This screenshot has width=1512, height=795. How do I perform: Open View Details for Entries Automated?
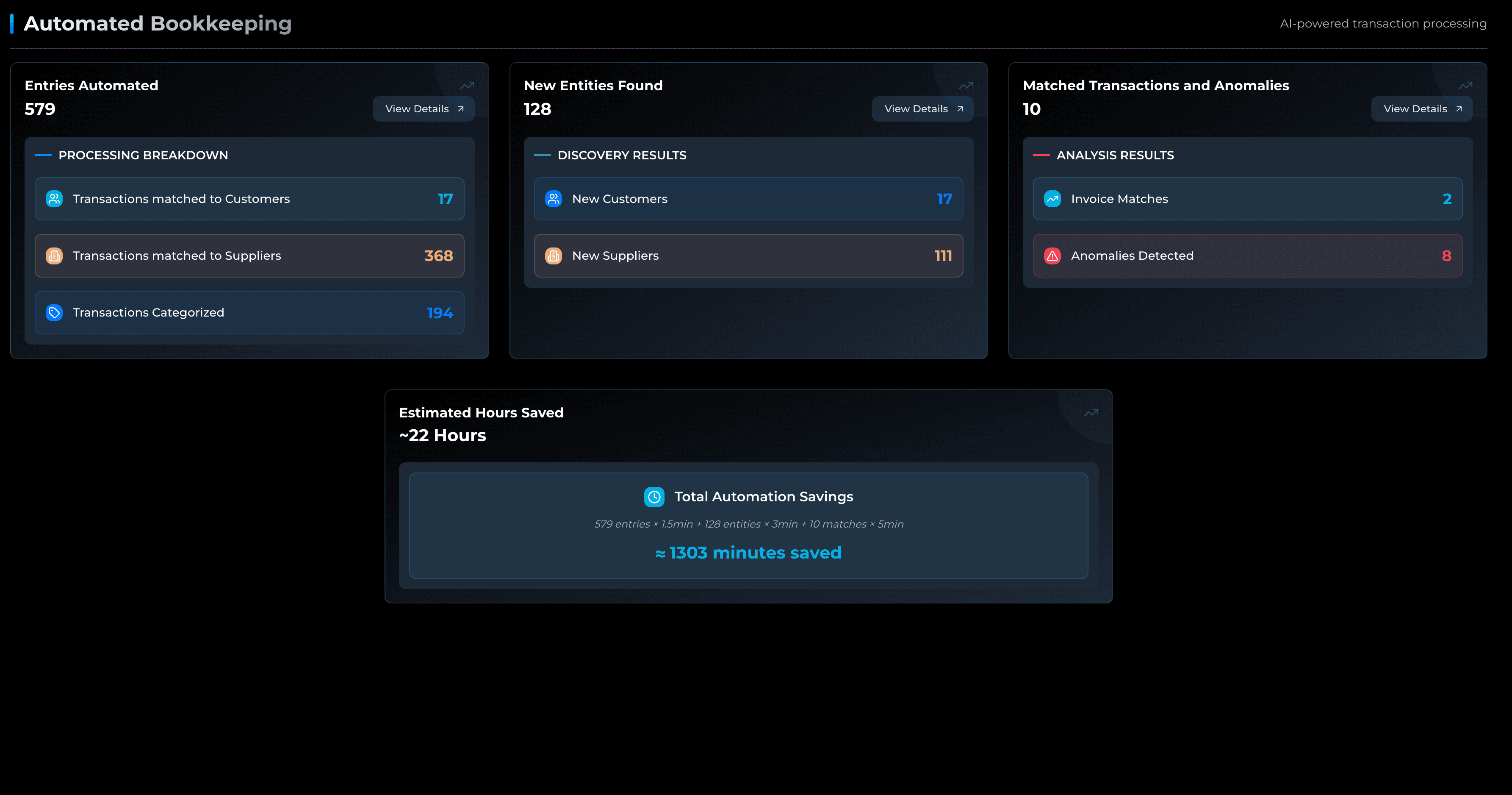[x=423, y=108]
